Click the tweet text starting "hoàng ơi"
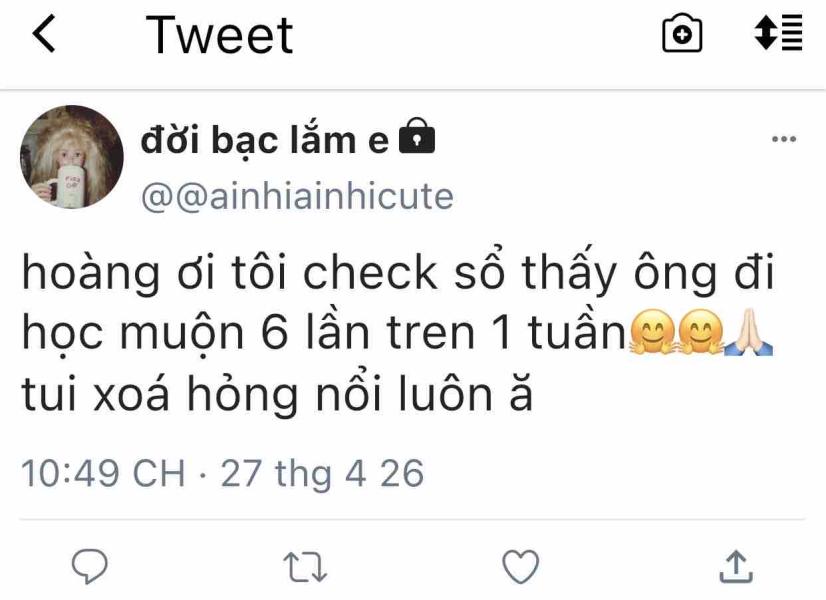This screenshot has height=600, width=826. 398,334
